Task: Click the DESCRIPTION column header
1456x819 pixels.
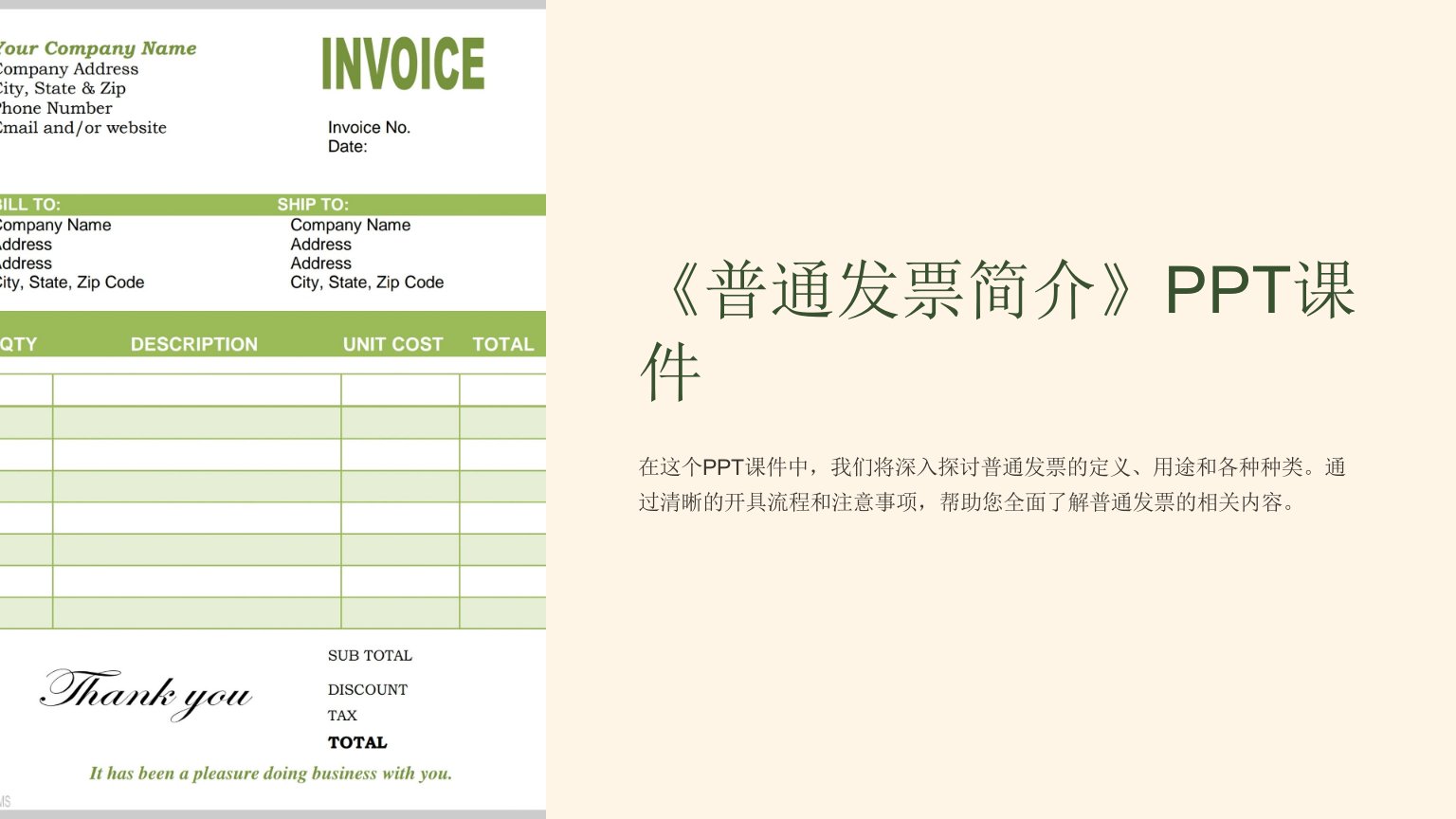Action: 194,344
